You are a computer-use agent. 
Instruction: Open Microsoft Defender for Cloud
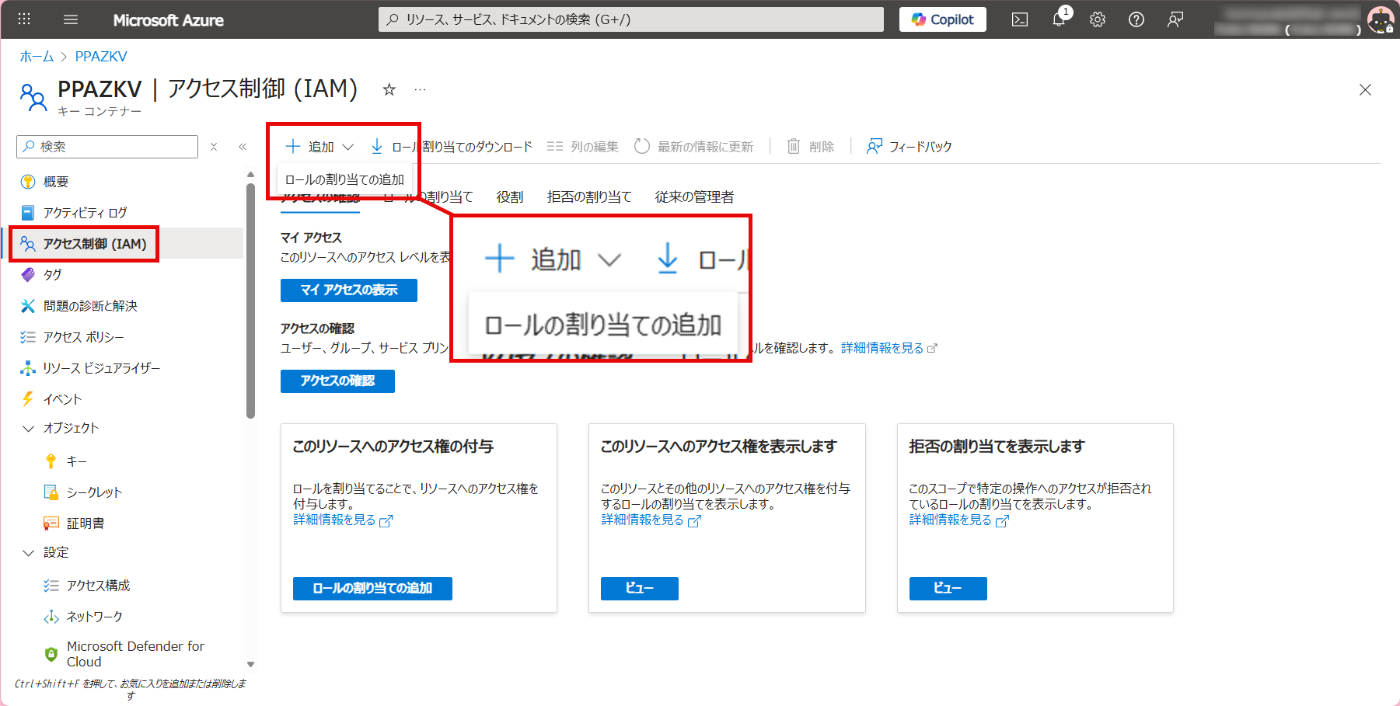pos(135,654)
